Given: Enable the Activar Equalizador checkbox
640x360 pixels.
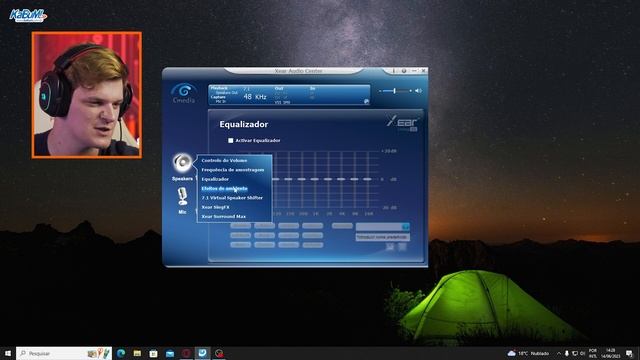Looking at the screenshot, I should tap(231, 140).
